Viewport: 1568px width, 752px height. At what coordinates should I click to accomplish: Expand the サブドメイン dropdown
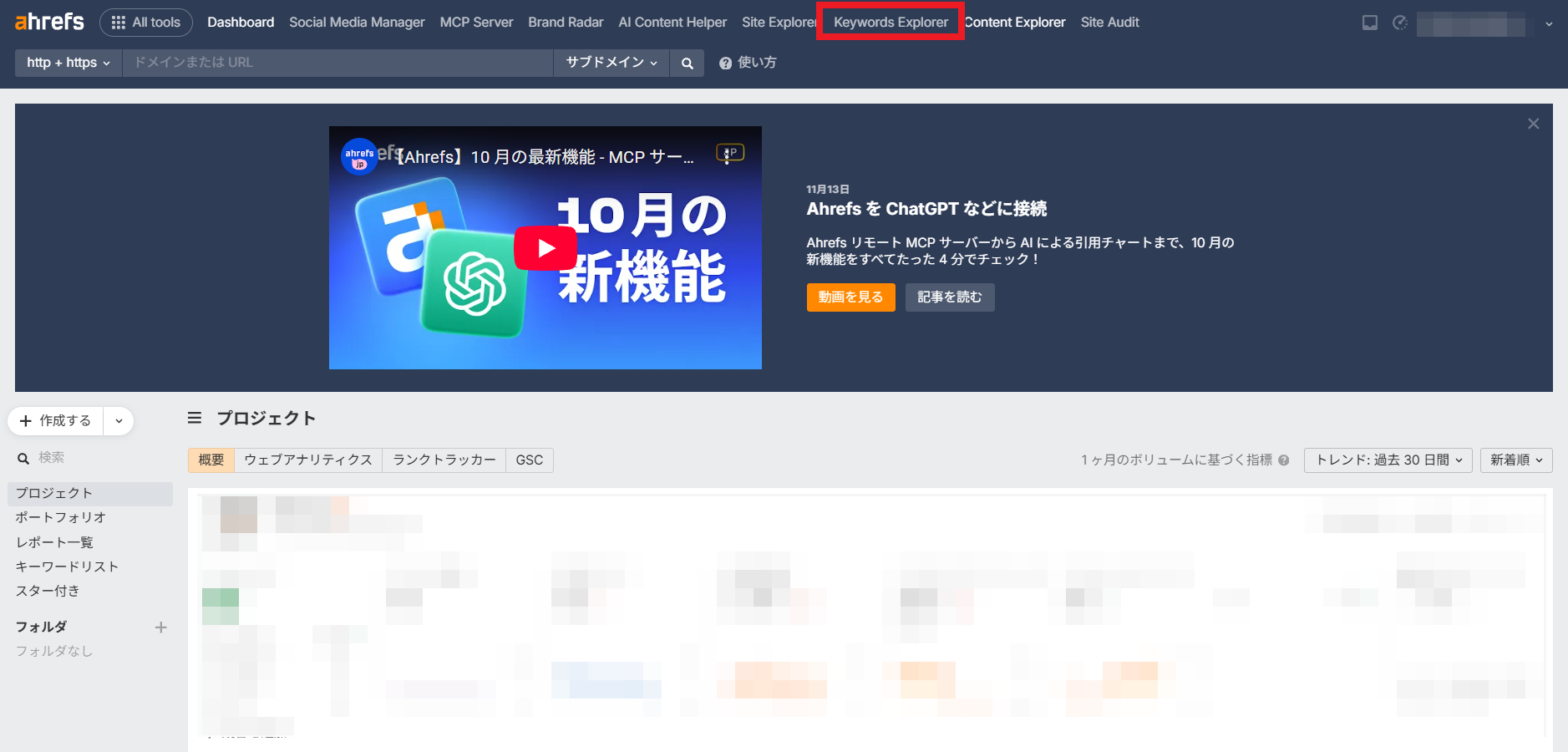click(611, 63)
